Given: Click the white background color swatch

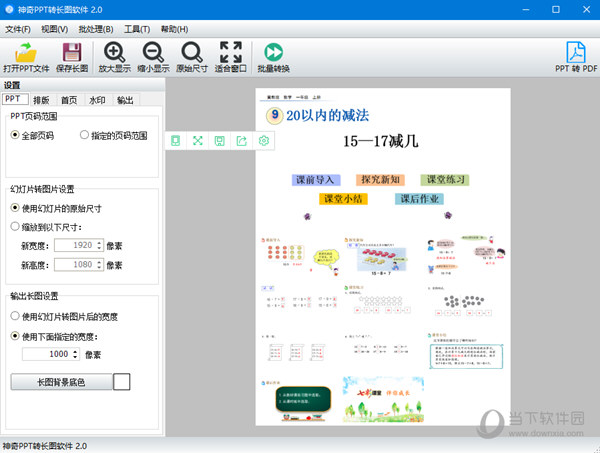Looking at the screenshot, I should coord(122,381).
